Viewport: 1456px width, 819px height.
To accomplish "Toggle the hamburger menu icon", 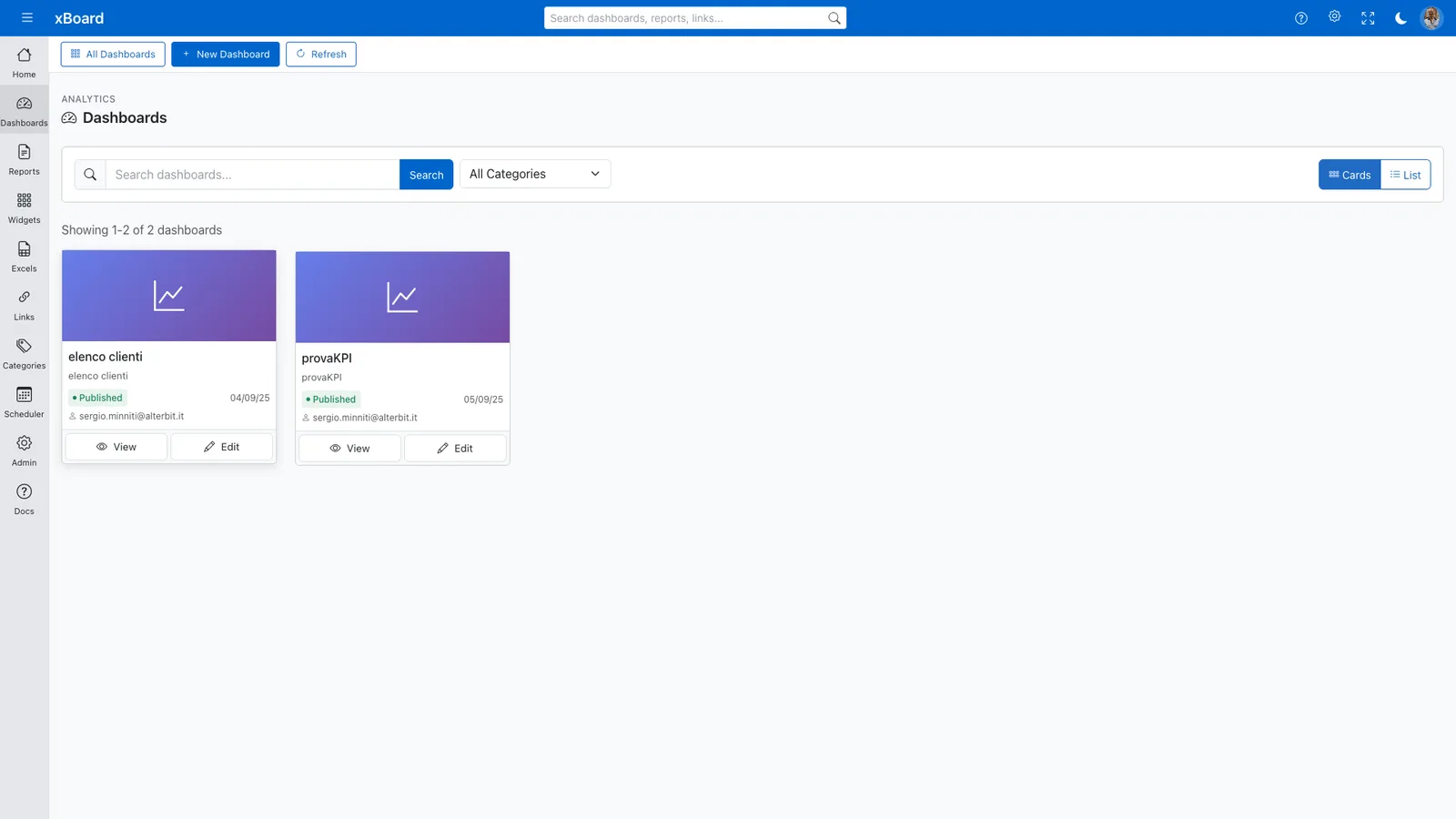I will point(27,18).
